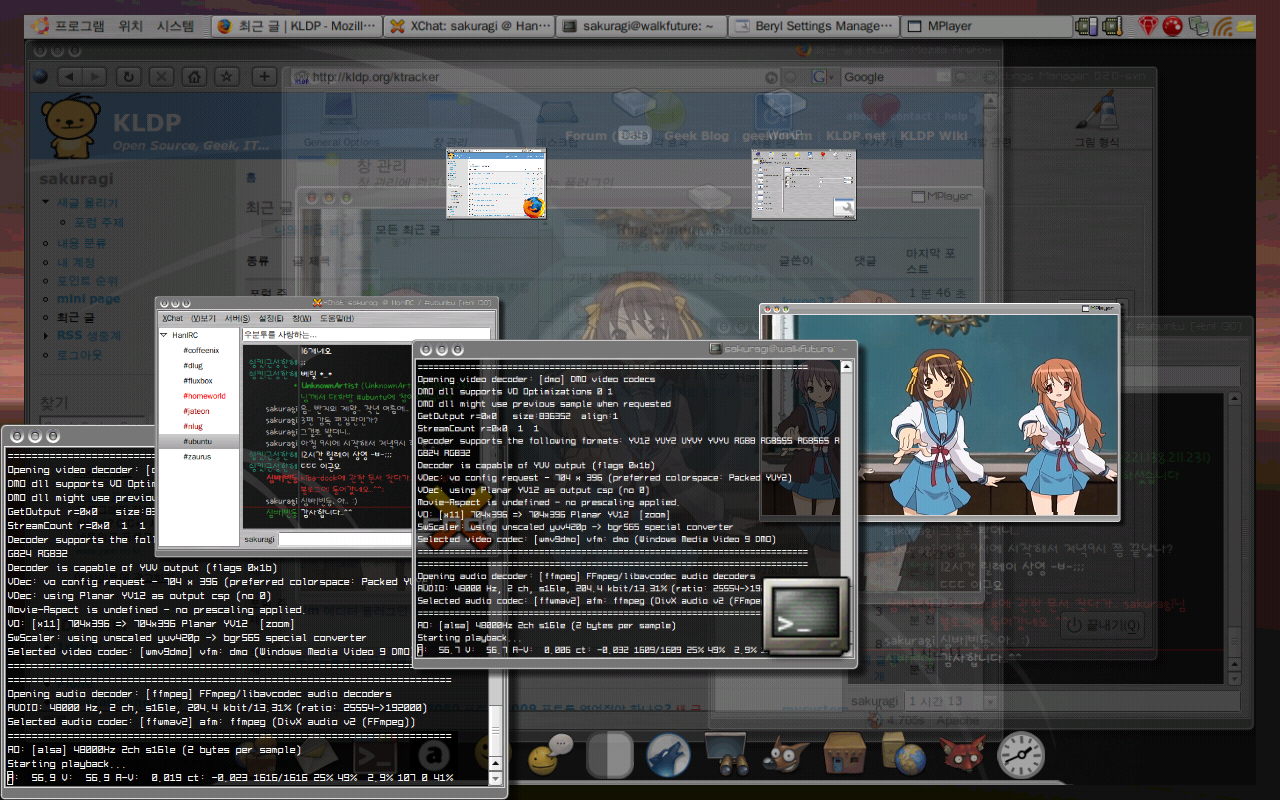1280x800 pixels.
Task: Open the 프로그램 applications menu
Action: coord(68,27)
